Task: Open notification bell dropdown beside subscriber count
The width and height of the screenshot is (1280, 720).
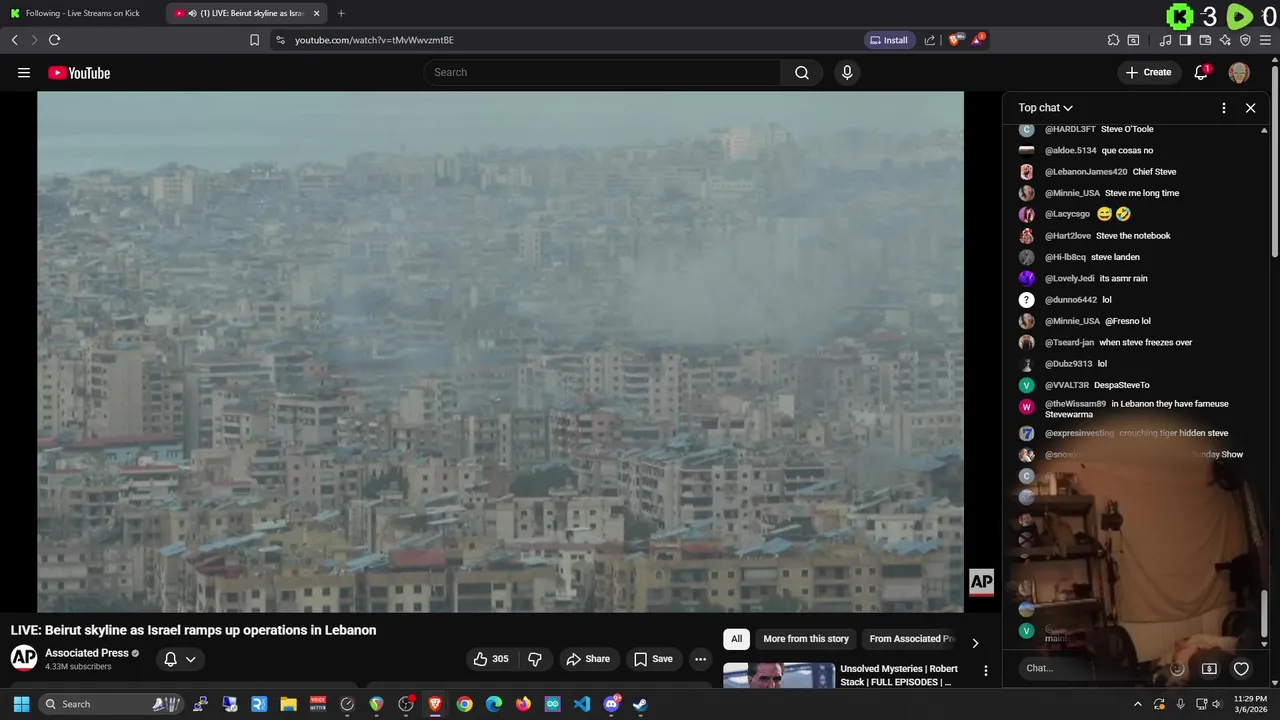Action: coord(179,659)
